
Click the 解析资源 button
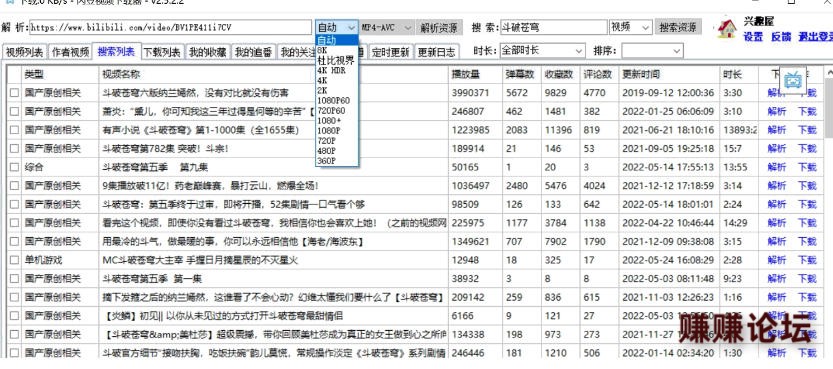tap(439, 27)
